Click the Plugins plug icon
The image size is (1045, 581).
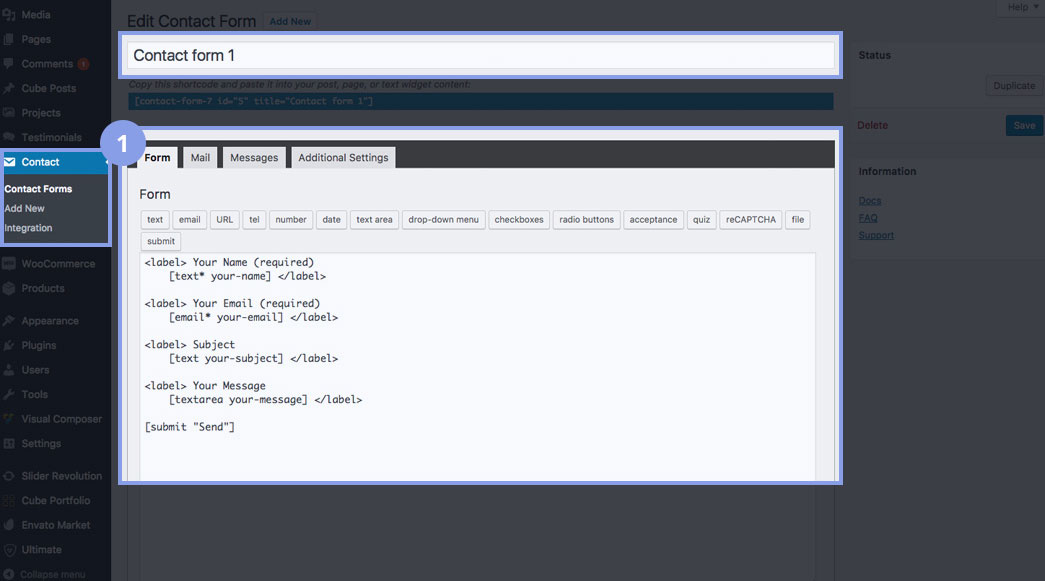pyautogui.click(x=9, y=345)
